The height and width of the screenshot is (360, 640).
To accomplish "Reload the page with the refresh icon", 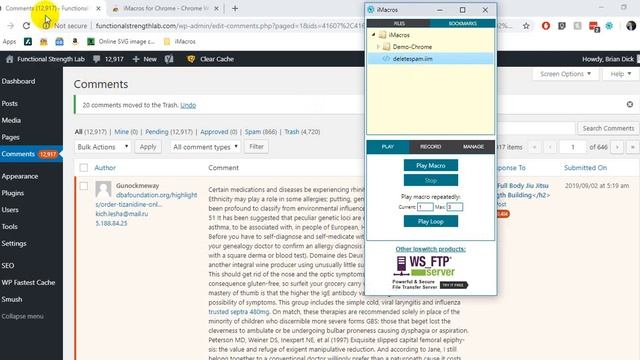I will (x=27, y=26).
